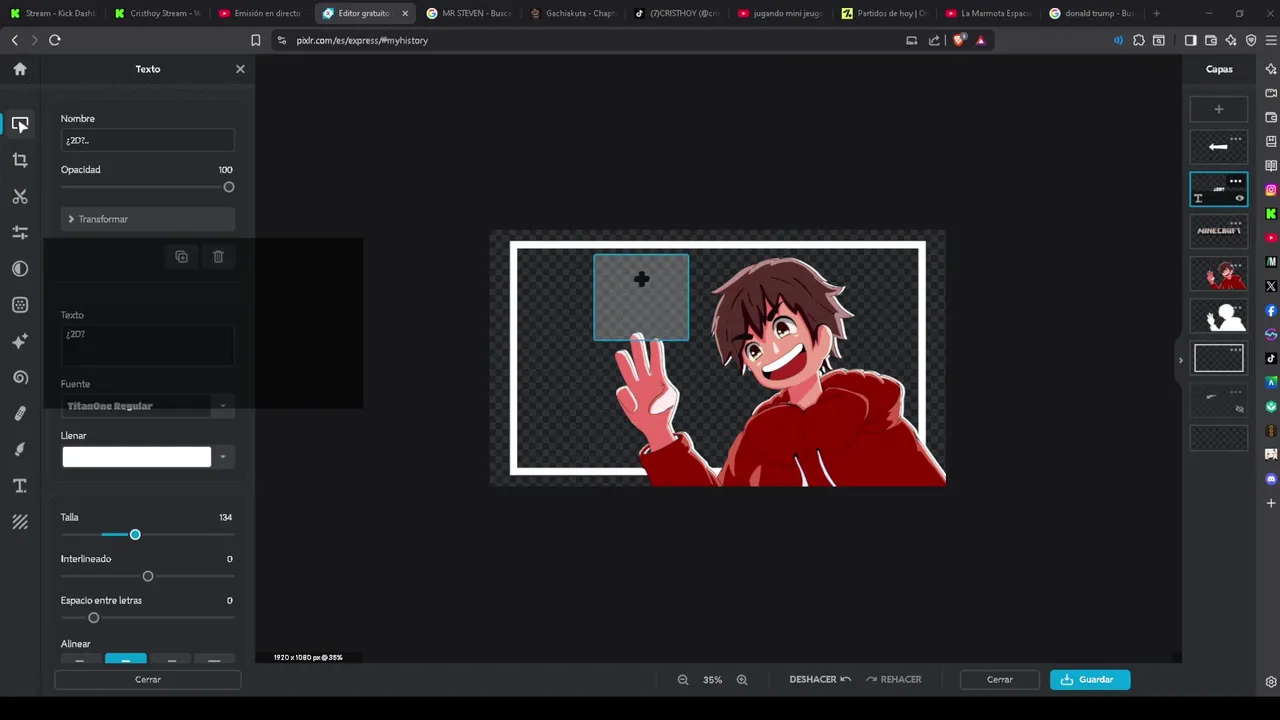Screen dimensions: 1280x720
Task: Go to Pixlr home via house icon
Action: 20,69
